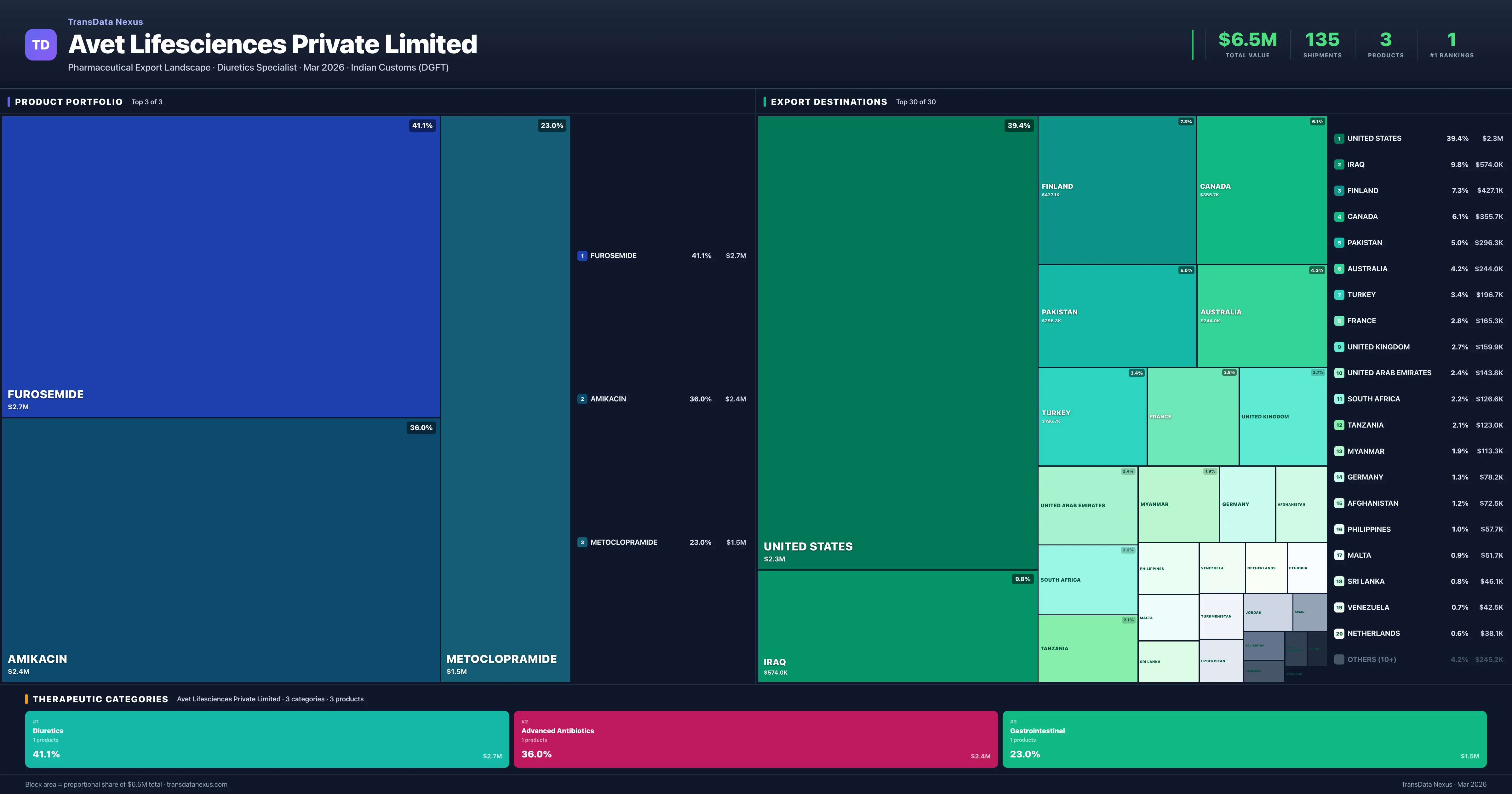The width and height of the screenshot is (1512, 794).
Task: Click the United States treemap tile
Action: click(x=897, y=342)
